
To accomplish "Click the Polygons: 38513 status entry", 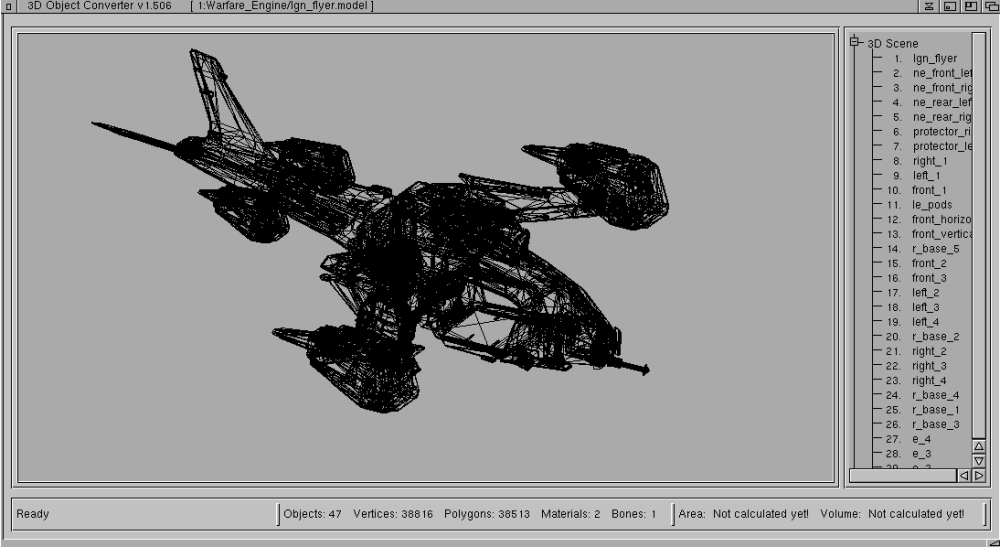I will (487, 514).
